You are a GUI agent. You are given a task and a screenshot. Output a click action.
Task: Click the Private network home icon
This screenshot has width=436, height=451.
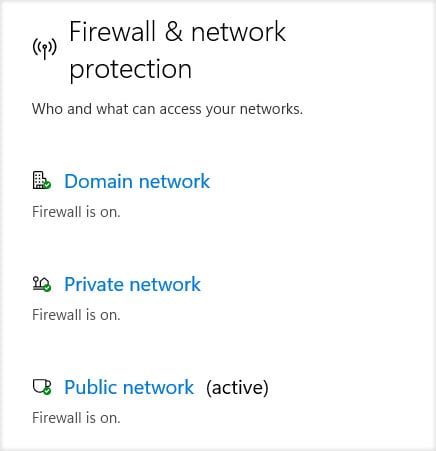click(41, 284)
